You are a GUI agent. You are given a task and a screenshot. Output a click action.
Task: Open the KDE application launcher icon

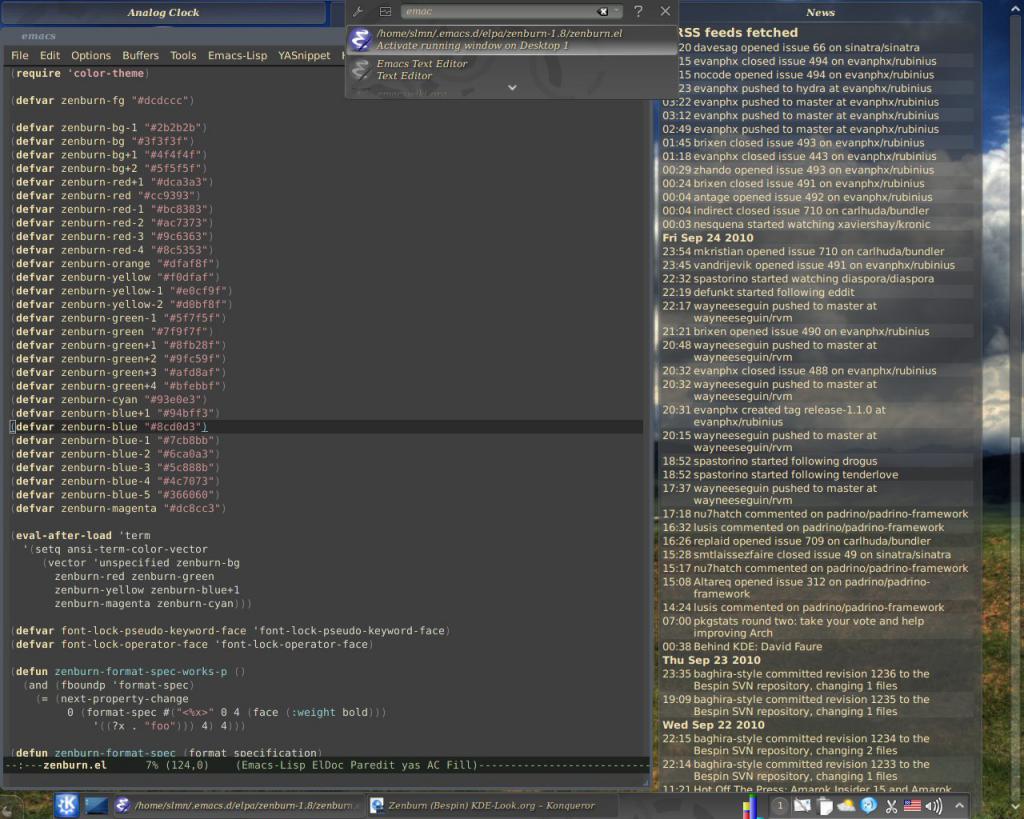(x=66, y=805)
